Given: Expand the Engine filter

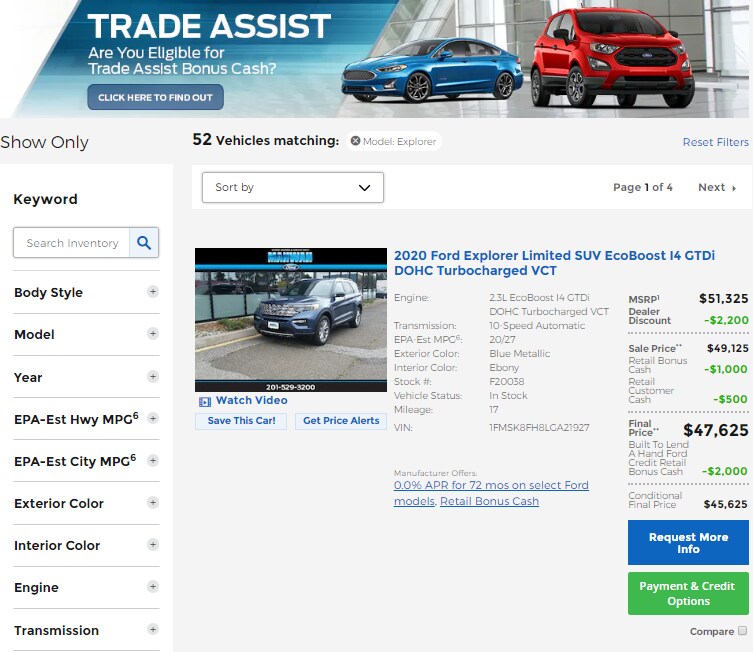Looking at the screenshot, I should click(x=153, y=586).
